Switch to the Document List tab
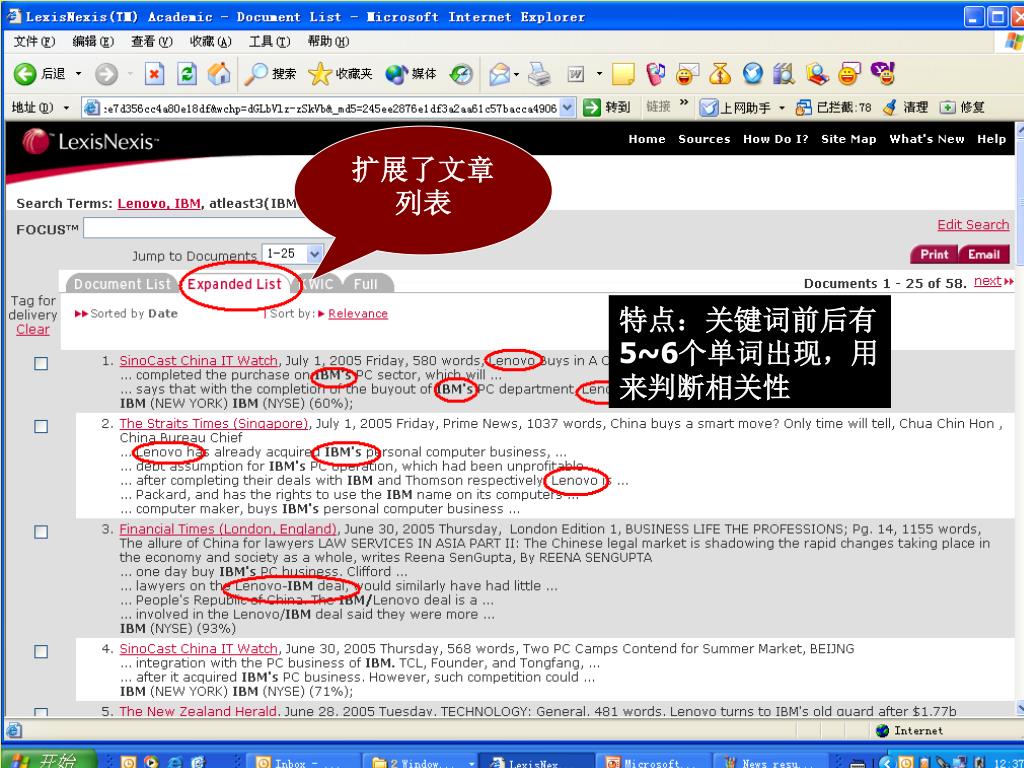This screenshot has width=1024, height=768. coord(121,284)
